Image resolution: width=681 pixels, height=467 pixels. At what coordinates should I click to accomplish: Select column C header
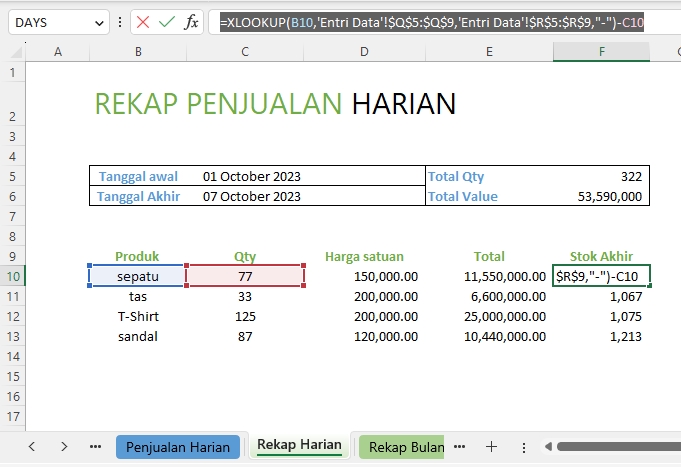(245, 52)
